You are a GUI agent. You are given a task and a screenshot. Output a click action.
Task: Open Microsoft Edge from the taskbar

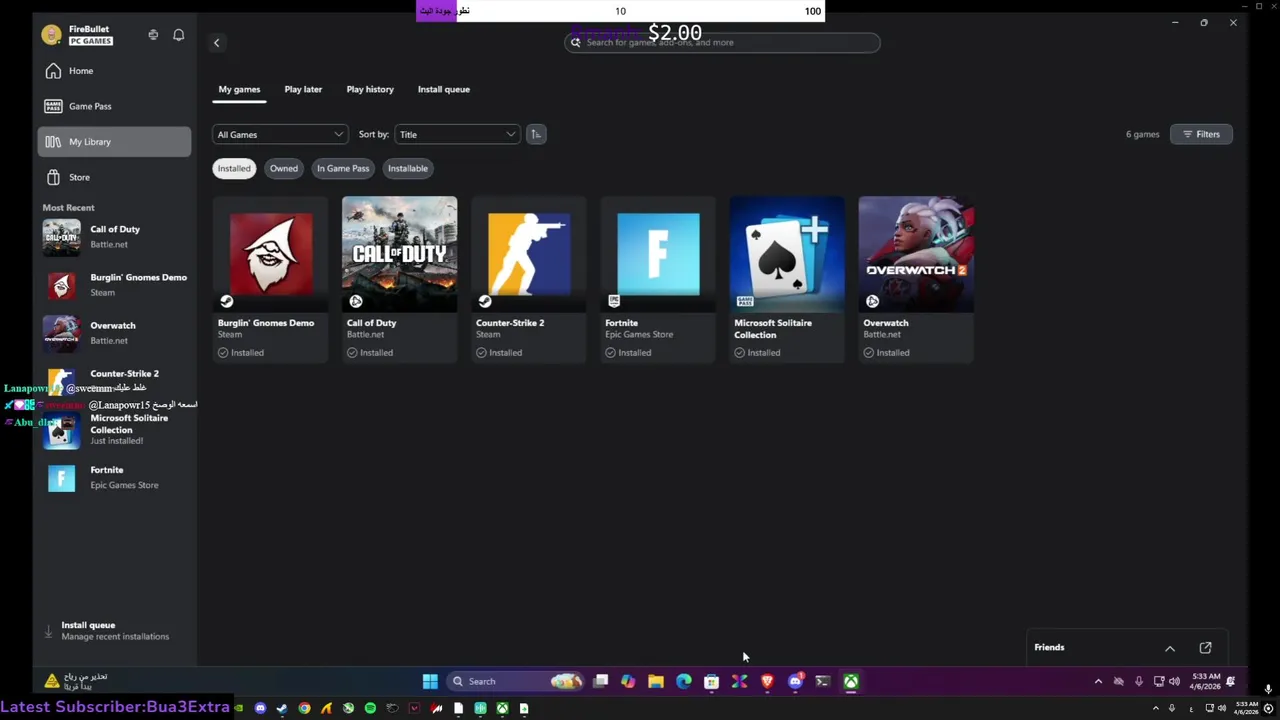[683, 681]
